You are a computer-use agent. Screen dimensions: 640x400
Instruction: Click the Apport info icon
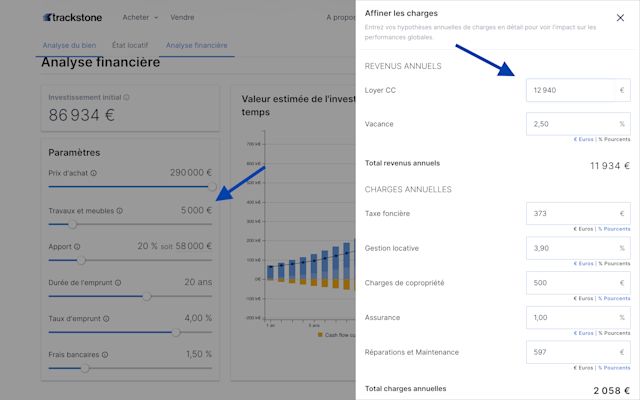[x=77, y=247]
